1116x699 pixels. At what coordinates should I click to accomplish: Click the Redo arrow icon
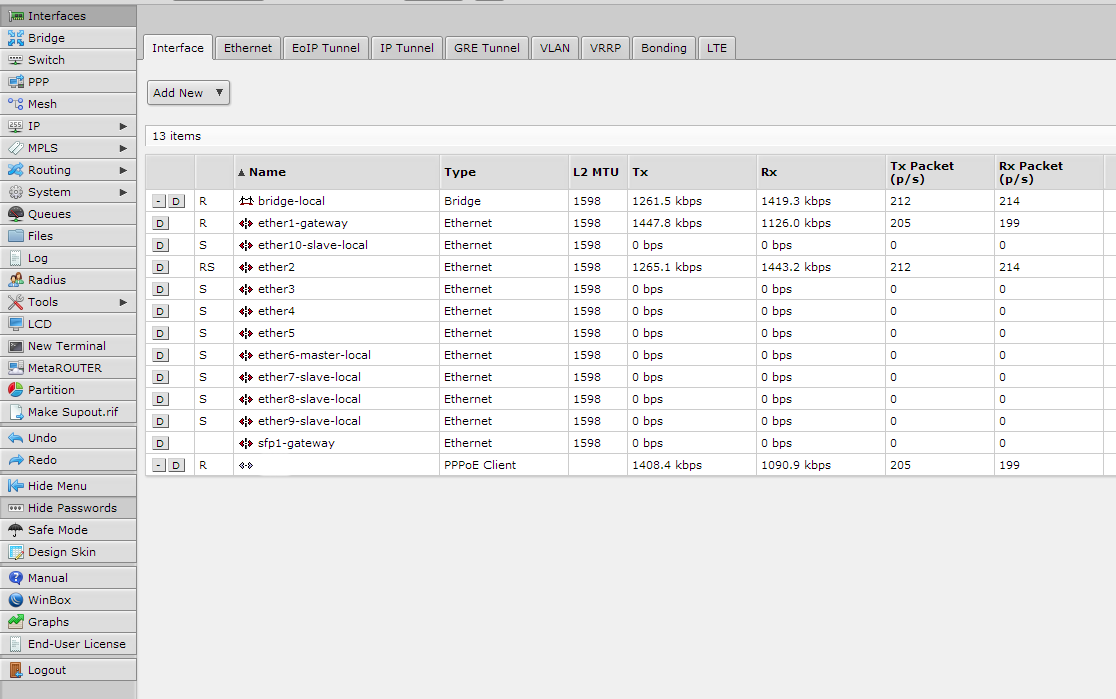tap(16, 460)
